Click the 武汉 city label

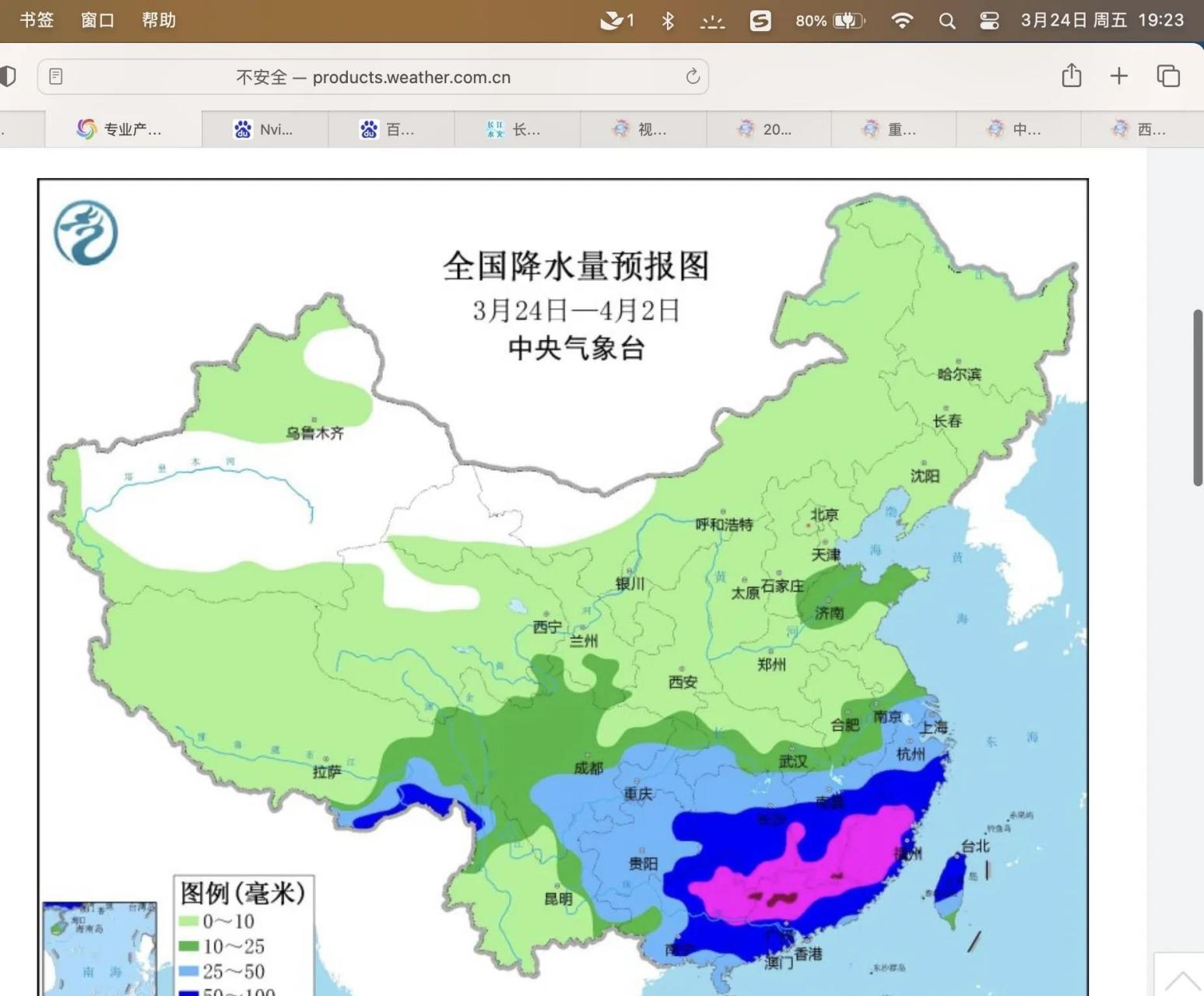click(793, 761)
